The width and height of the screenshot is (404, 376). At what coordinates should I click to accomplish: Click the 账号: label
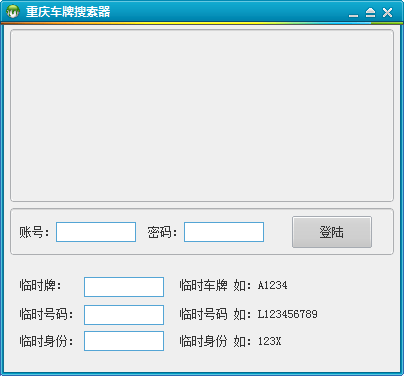34,232
